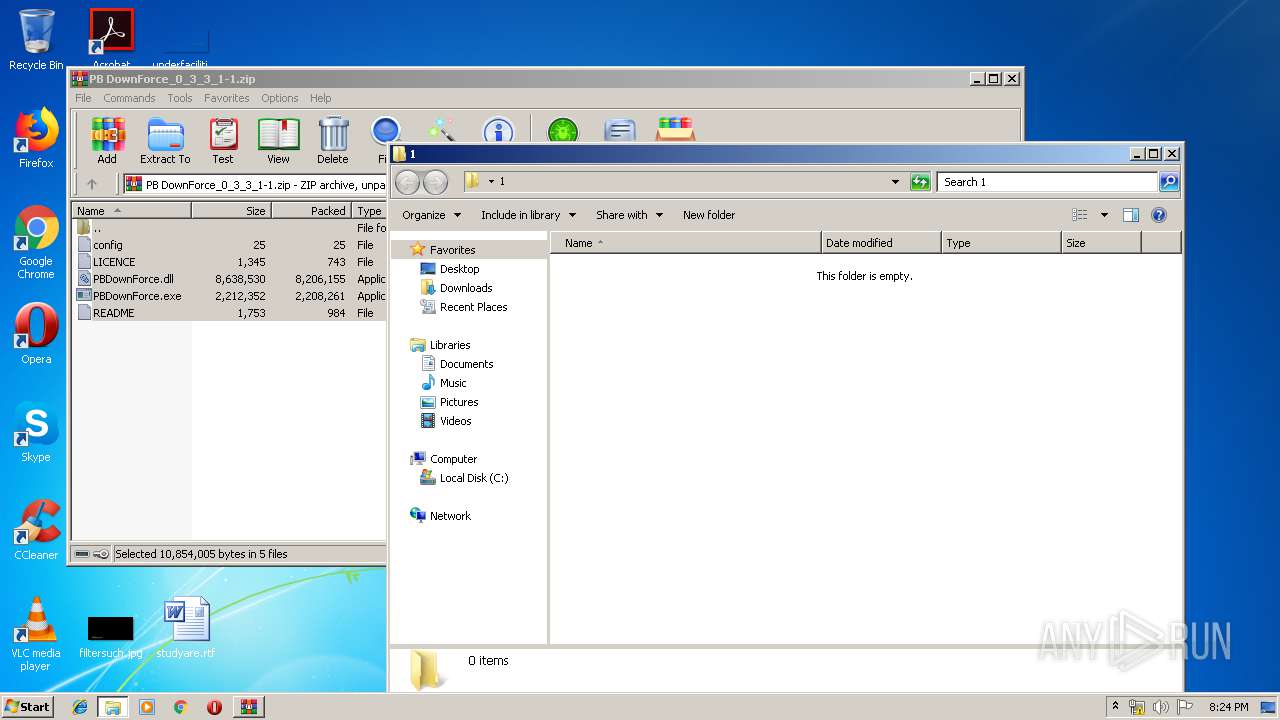
Task: Click the Comment icon in WinRAR toolbar
Action: click(x=620, y=131)
